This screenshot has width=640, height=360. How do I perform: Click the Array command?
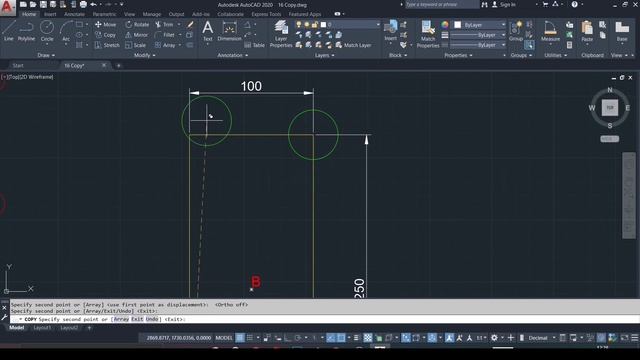click(165, 45)
